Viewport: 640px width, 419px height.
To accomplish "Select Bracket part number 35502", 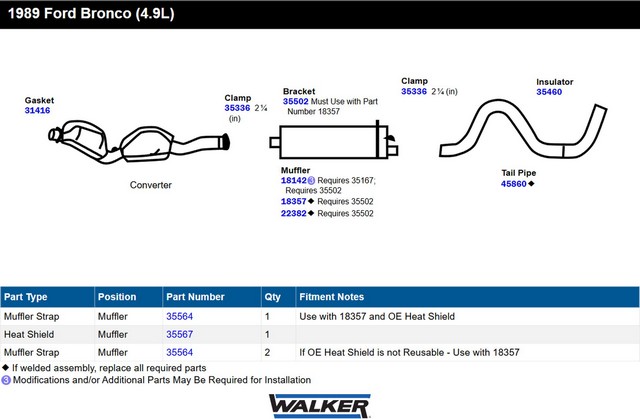I will pyautogui.click(x=296, y=101).
